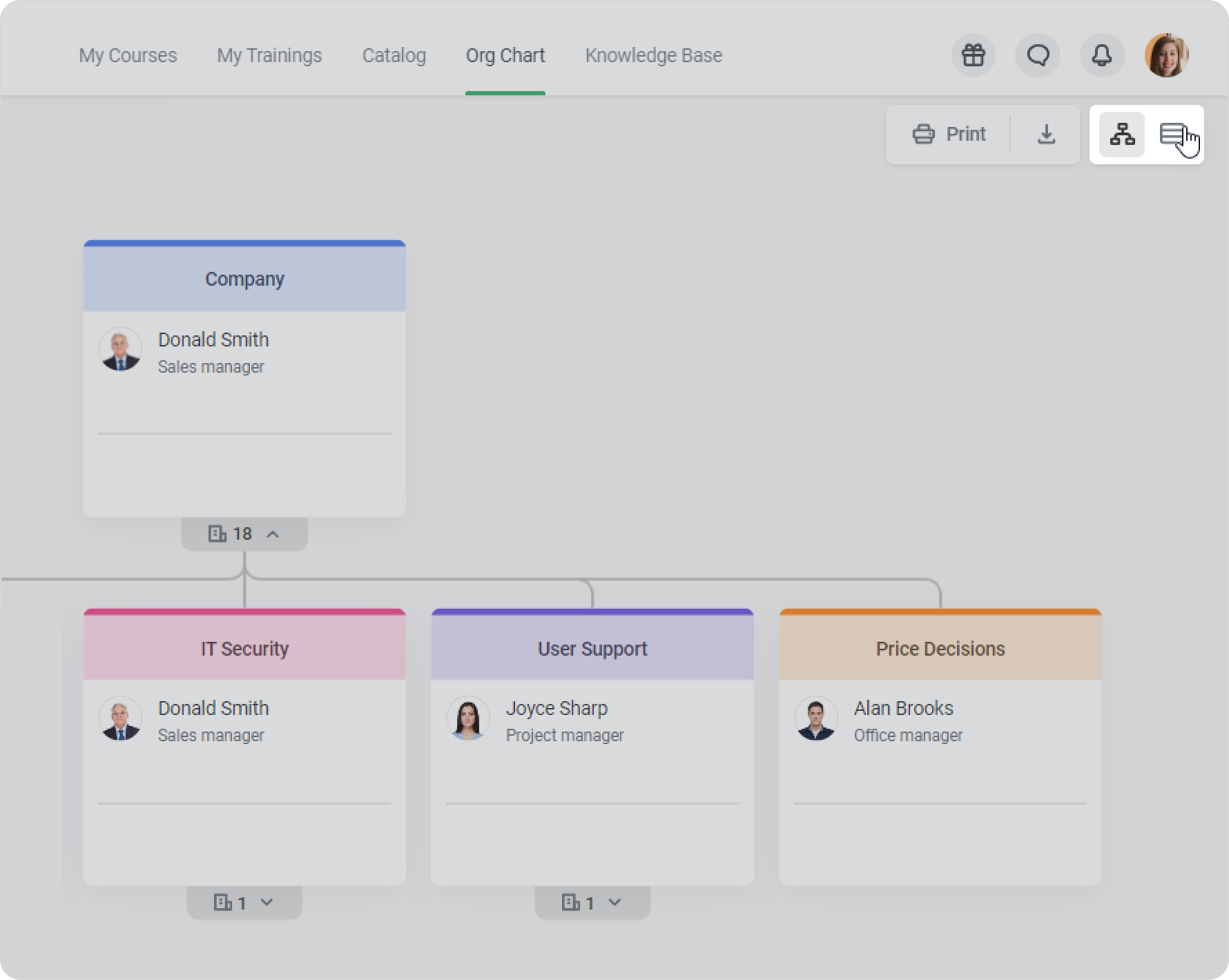Click the gift box icon
This screenshot has width=1229, height=980.
tap(973, 55)
